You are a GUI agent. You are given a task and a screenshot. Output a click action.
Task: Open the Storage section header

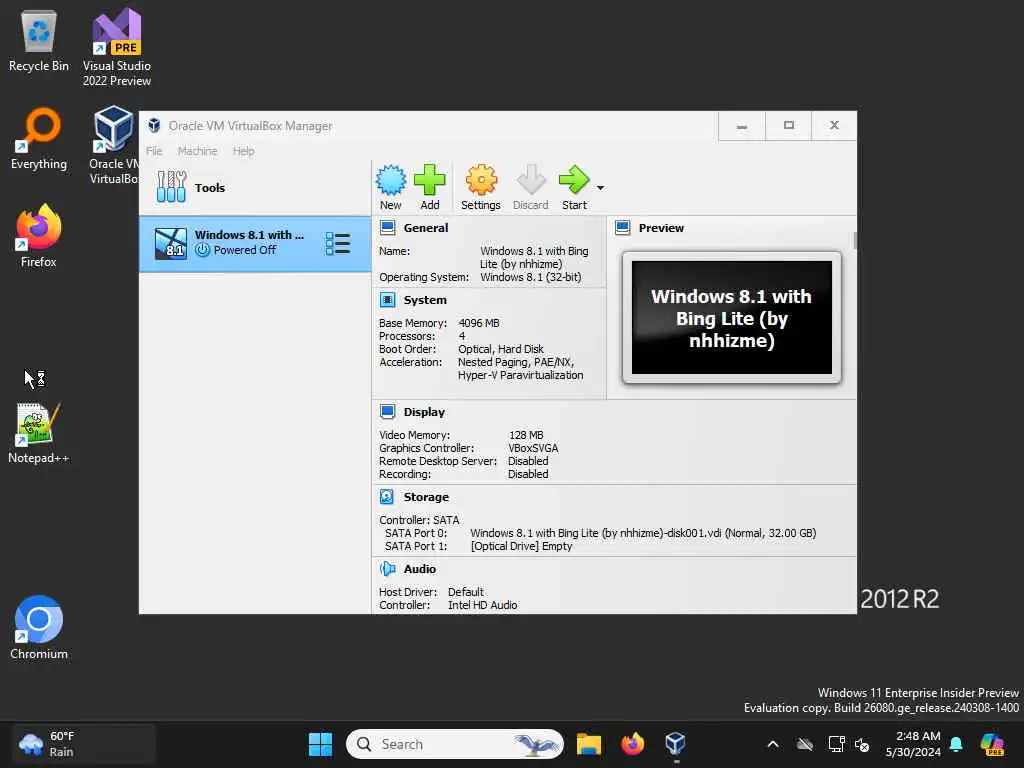(426, 497)
